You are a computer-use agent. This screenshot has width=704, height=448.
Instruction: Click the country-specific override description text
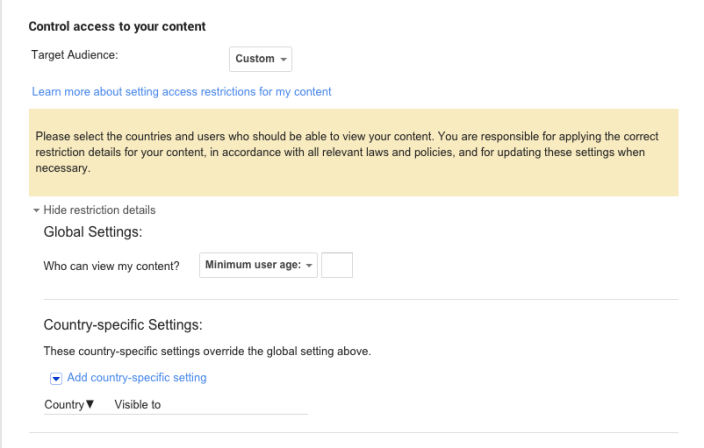pyautogui.click(x=207, y=351)
